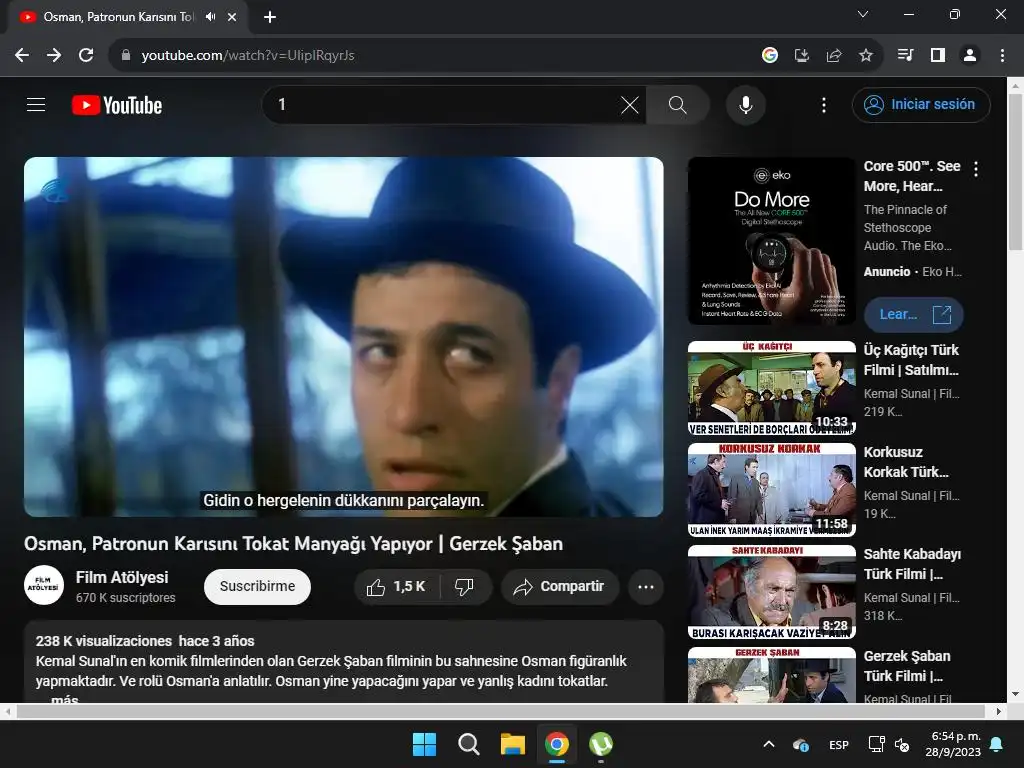This screenshot has height=768, width=1024.
Task: Go to the YouTube home logo
Action: pos(117,105)
